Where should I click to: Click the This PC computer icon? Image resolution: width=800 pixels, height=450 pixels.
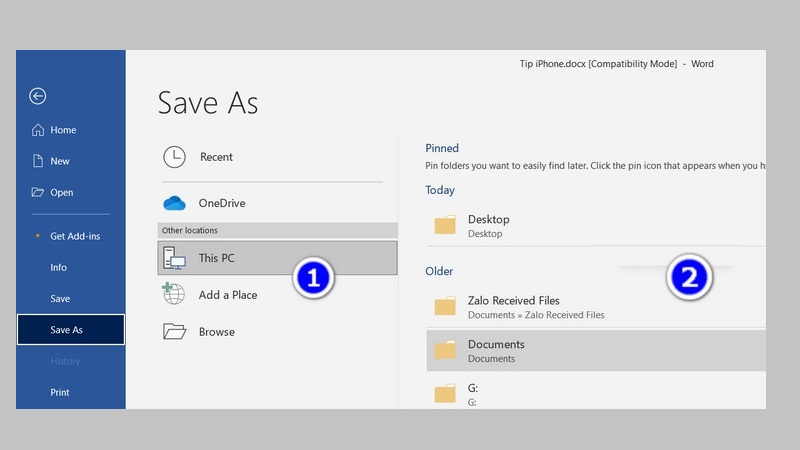tap(174, 258)
